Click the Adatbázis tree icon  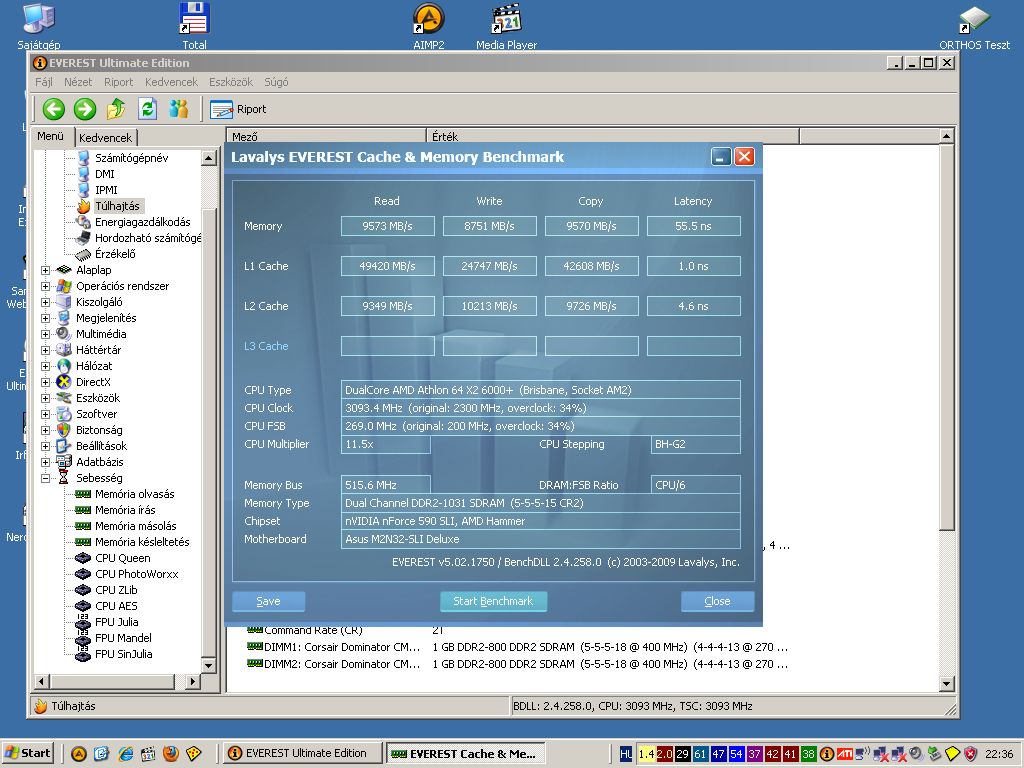(64, 462)
